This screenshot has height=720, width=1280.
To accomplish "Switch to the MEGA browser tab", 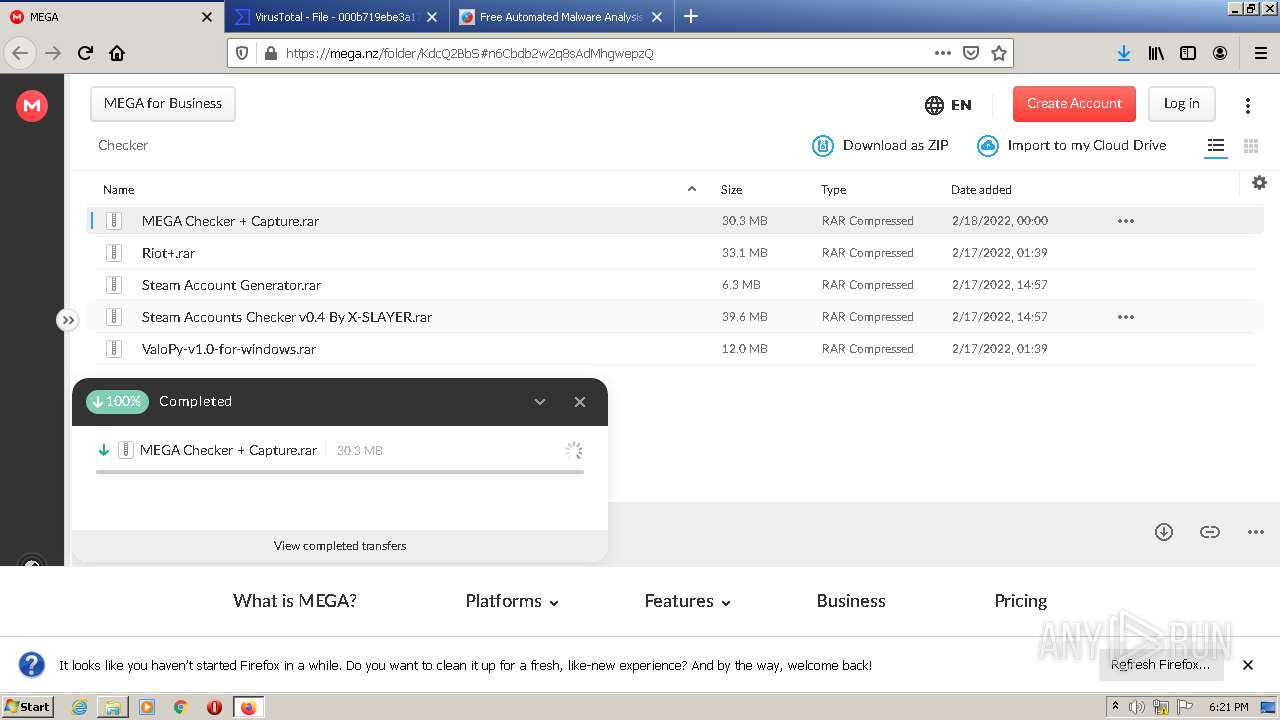I will pos(110,17).
